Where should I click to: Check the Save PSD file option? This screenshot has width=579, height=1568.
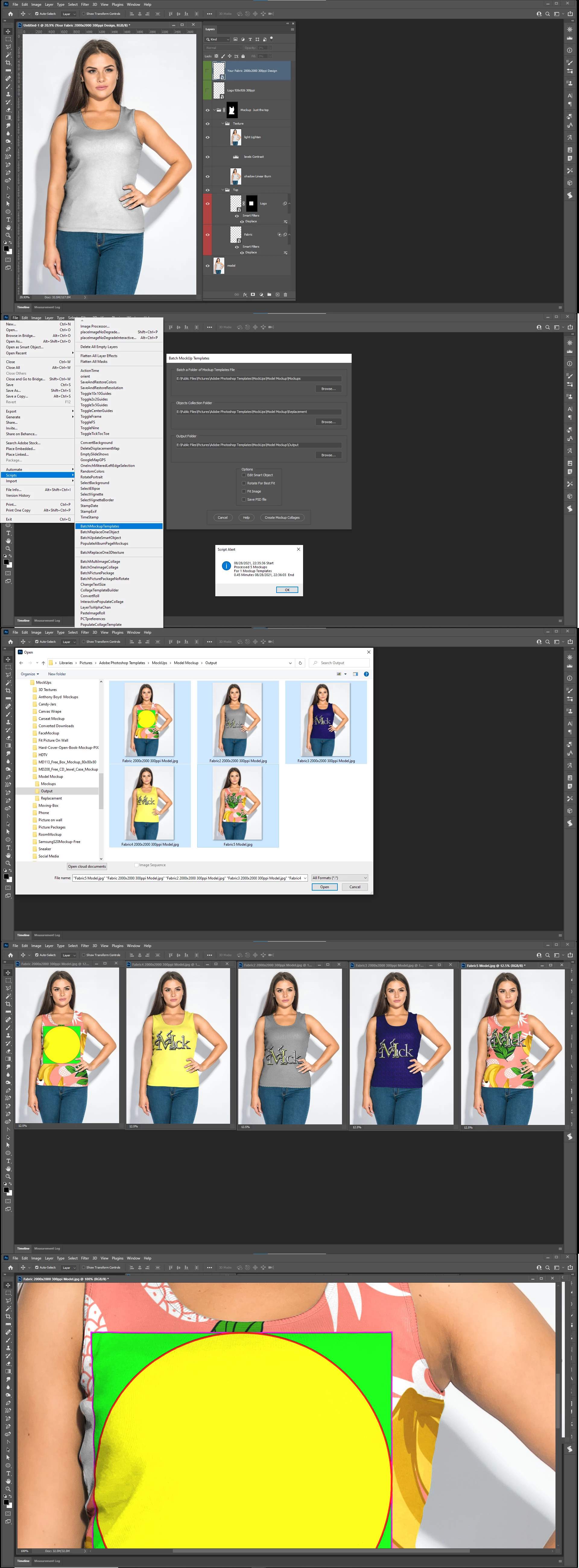pos(244,499)
